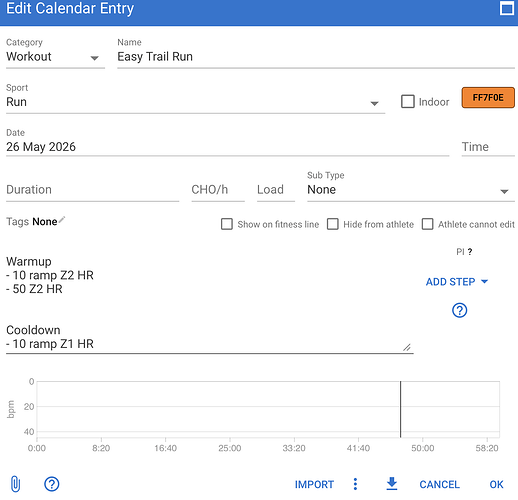Confirm the entry with OK

point(496,484)
